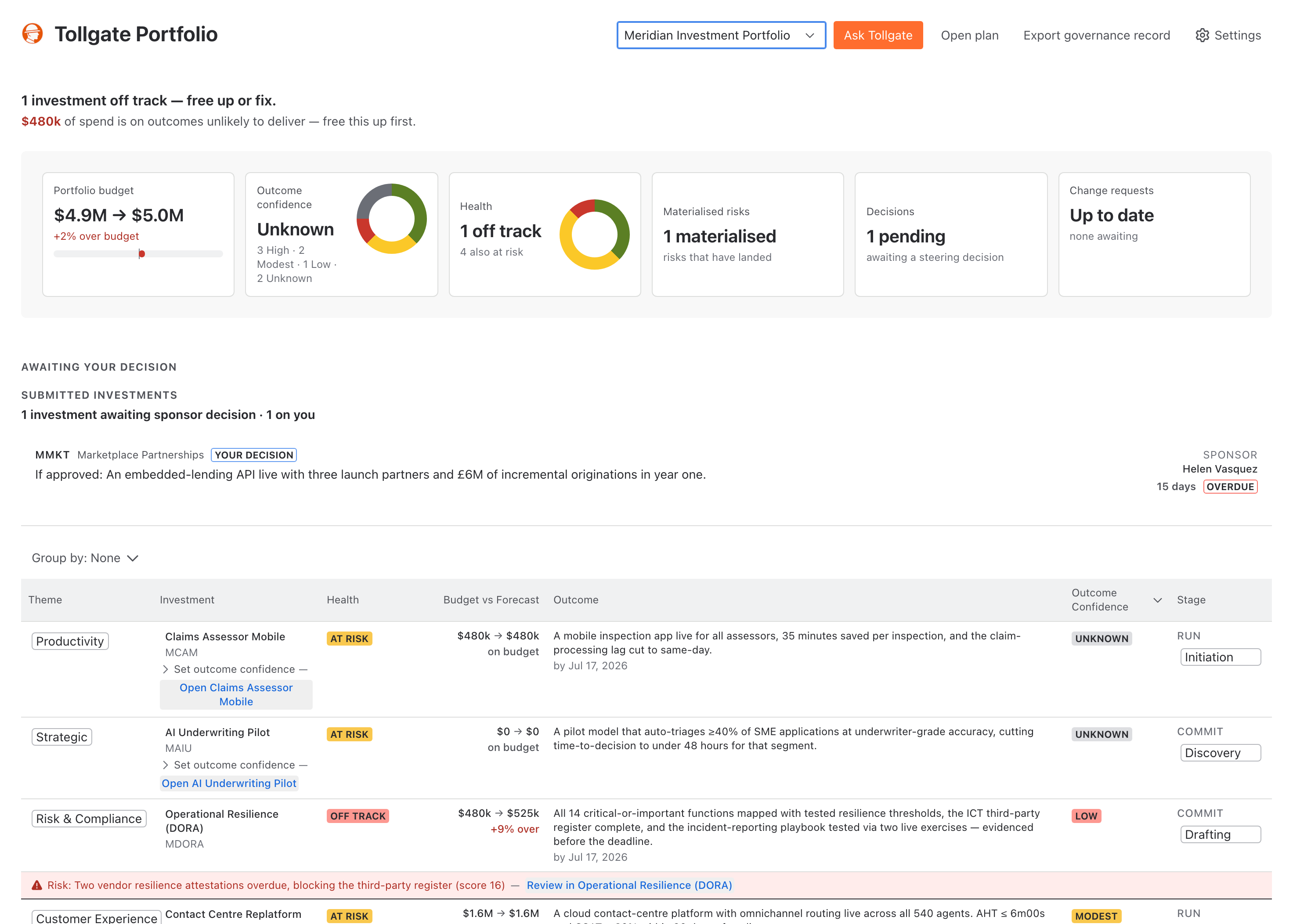
Task: Click the Investment column header
Action: (187, 600)
